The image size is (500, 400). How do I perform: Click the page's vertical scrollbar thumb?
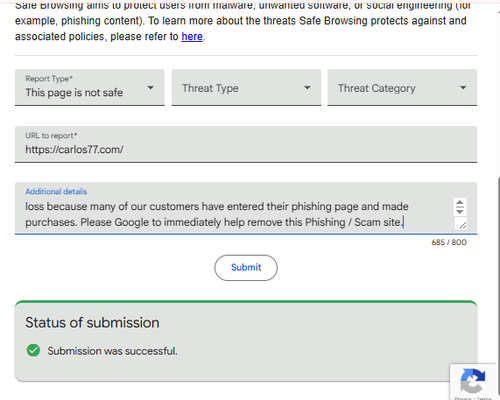coord(499,288)
